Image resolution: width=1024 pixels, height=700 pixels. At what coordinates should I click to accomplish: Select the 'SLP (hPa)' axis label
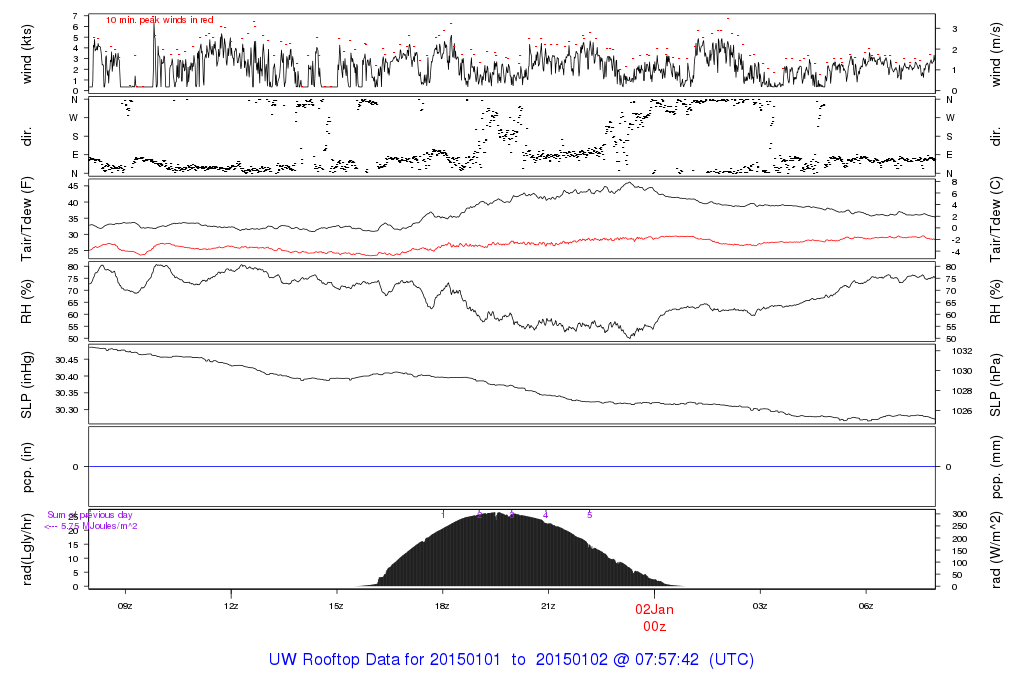(x=995, y=385)
